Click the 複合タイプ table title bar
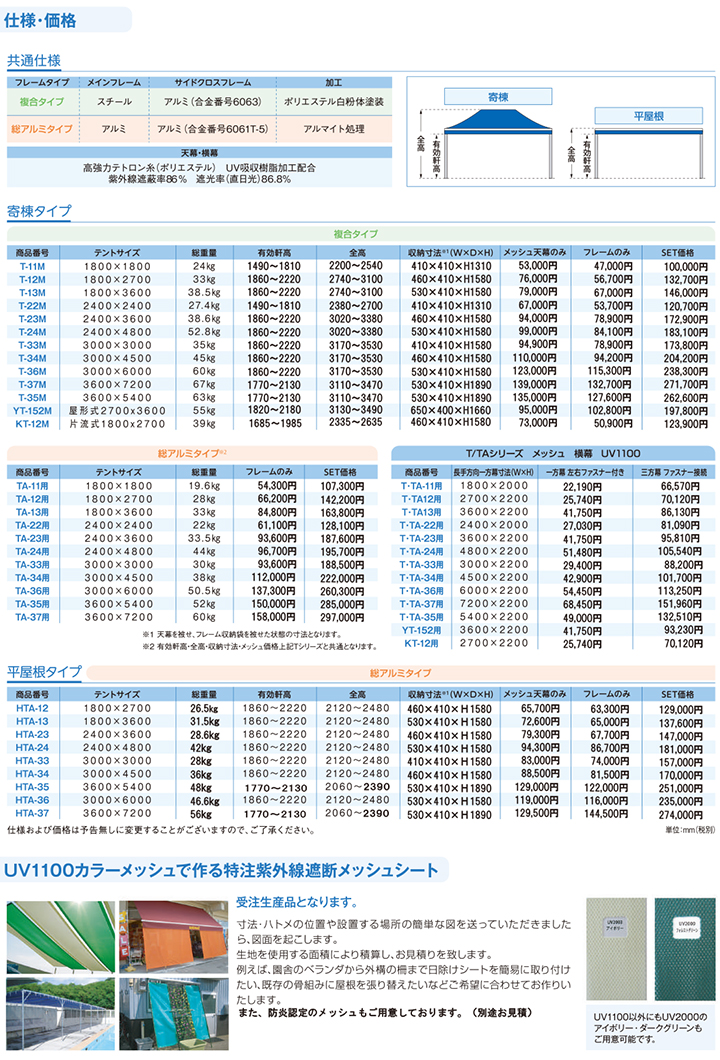 tap(361, 234)
